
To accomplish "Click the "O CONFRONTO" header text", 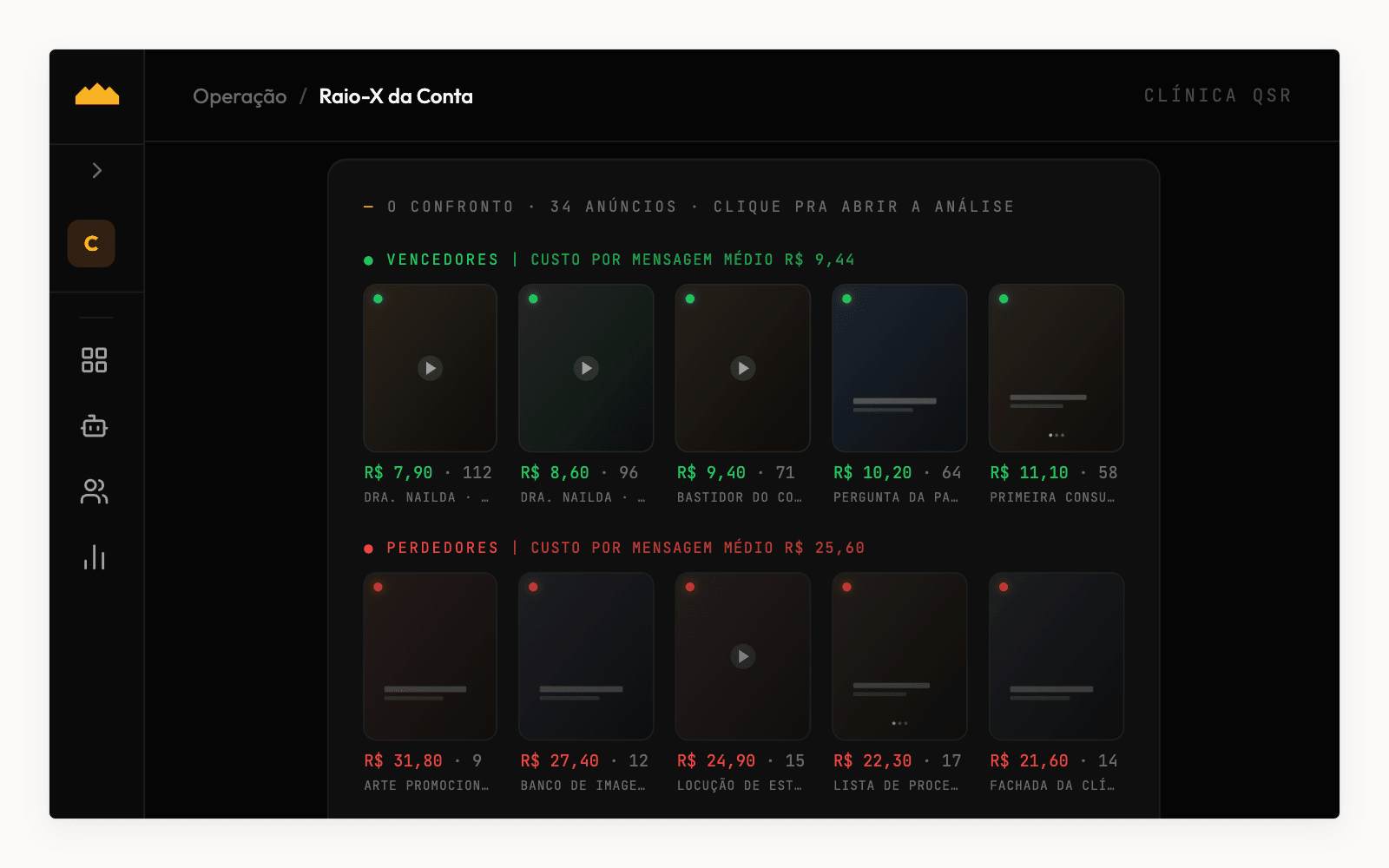I will point(451,207).
